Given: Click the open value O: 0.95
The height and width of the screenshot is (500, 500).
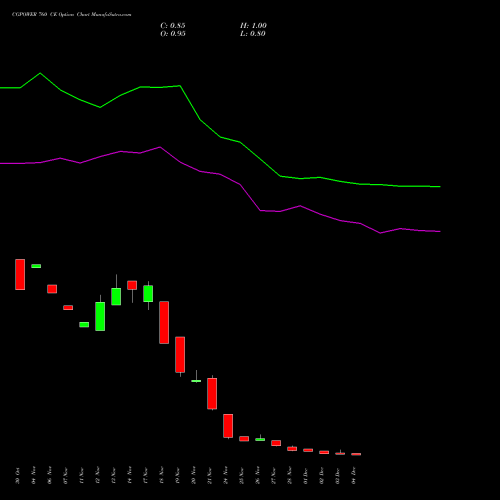Looking at the screenshot, I should (173, 34).
